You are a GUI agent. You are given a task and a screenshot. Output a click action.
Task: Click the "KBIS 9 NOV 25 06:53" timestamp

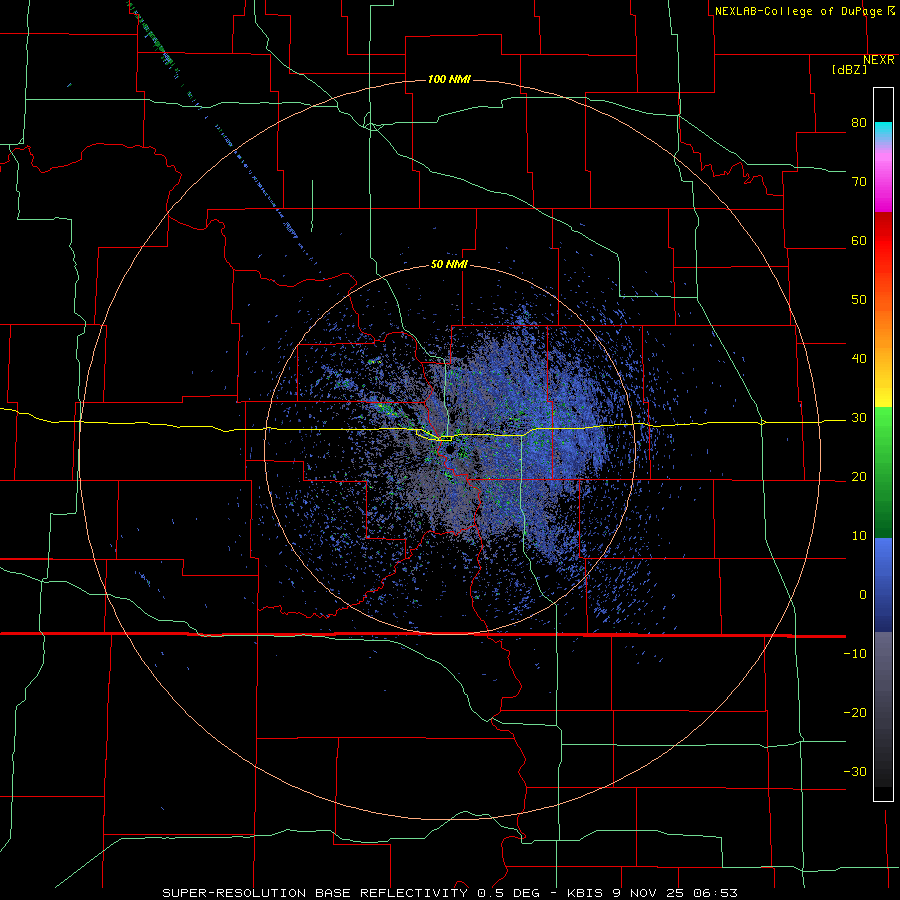click(x=652, y=893)
